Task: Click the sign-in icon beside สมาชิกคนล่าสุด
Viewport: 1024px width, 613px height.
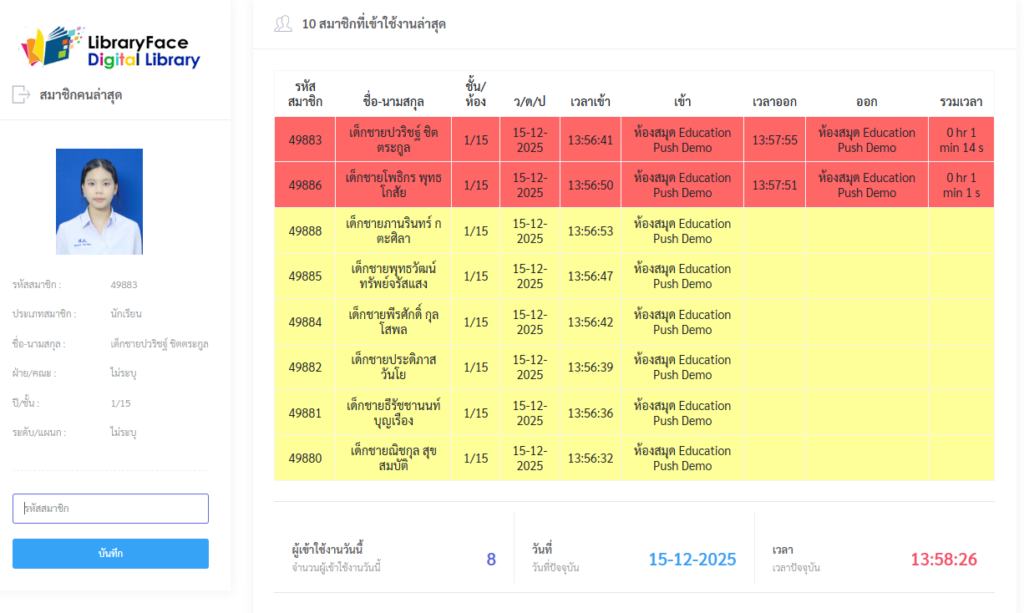Action: click(21, 95)
